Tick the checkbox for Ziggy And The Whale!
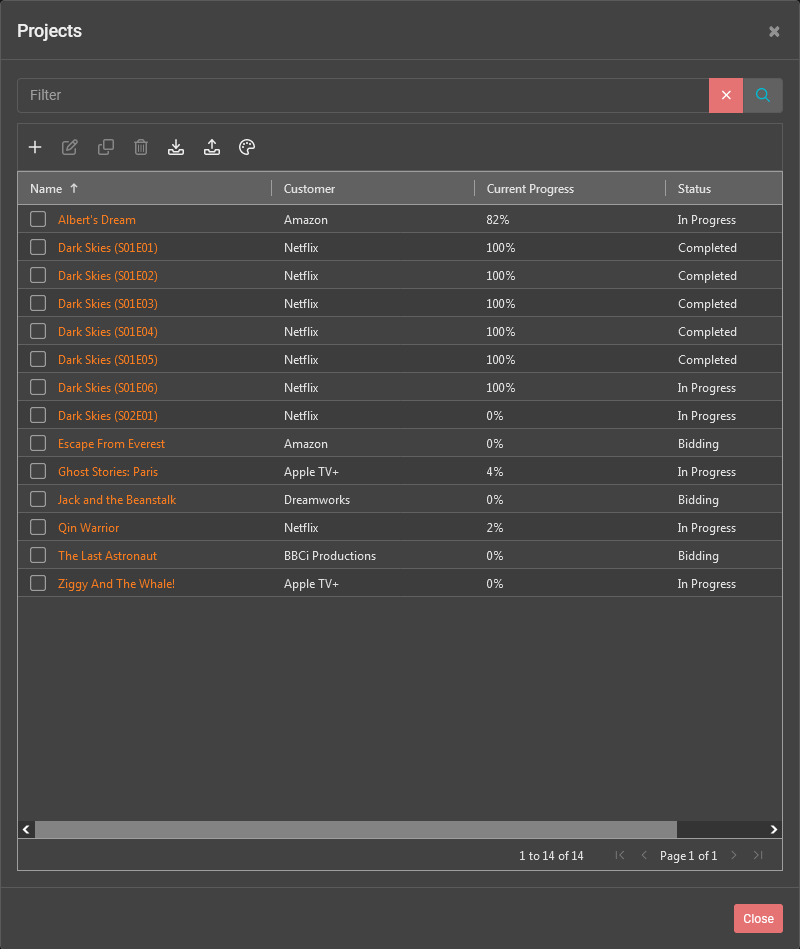Image resolution: width=800 pixels, height=949 pixels. (37, 583)
